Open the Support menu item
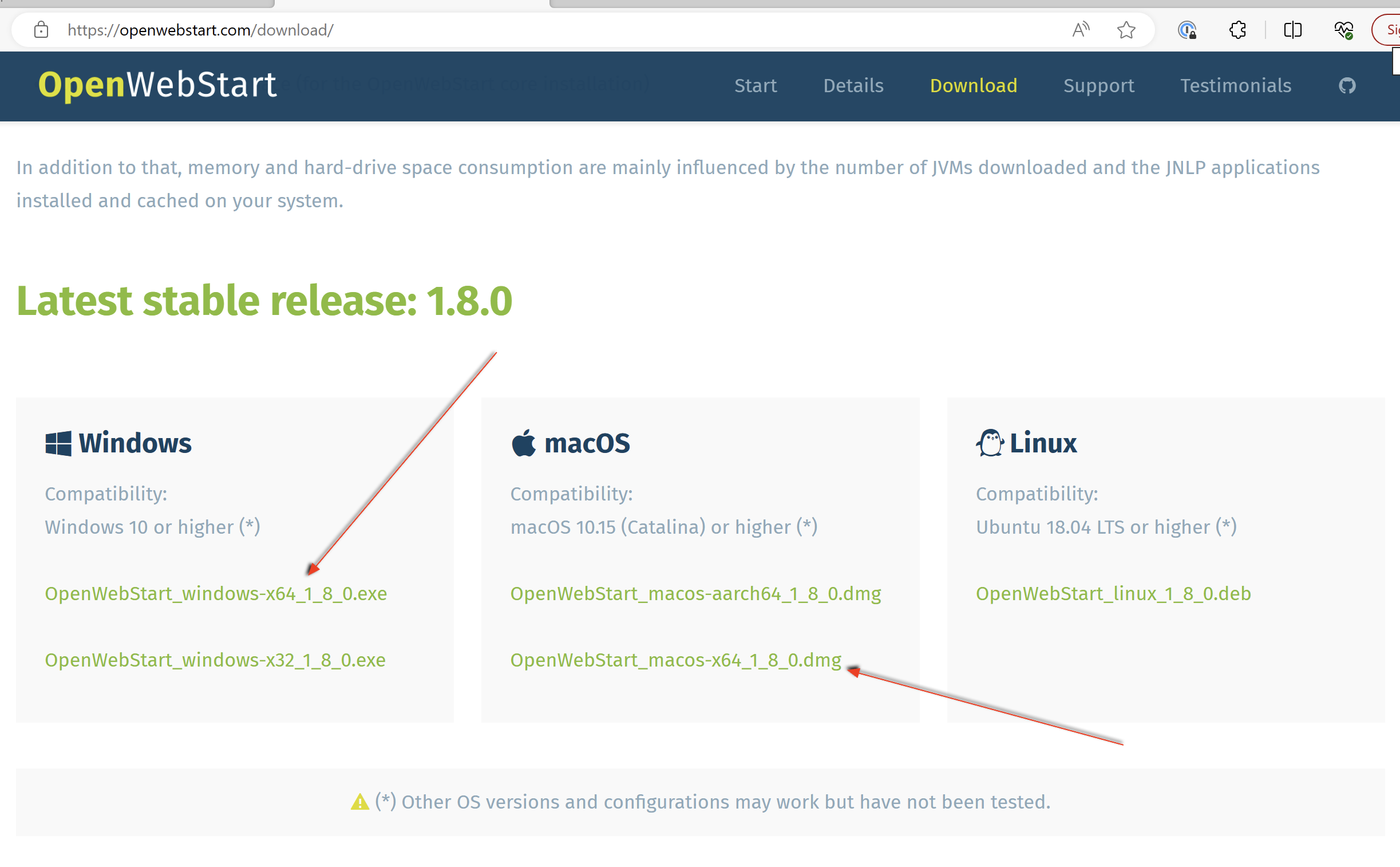The width and height of the screenshot is (1400, 867). [x=1098, y=86]
